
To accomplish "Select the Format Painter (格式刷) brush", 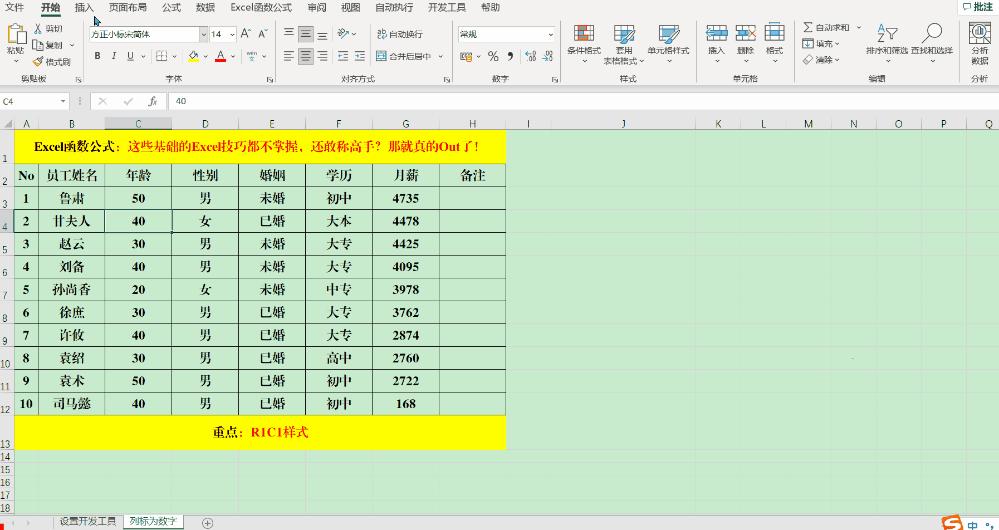I will pos(38,61).
